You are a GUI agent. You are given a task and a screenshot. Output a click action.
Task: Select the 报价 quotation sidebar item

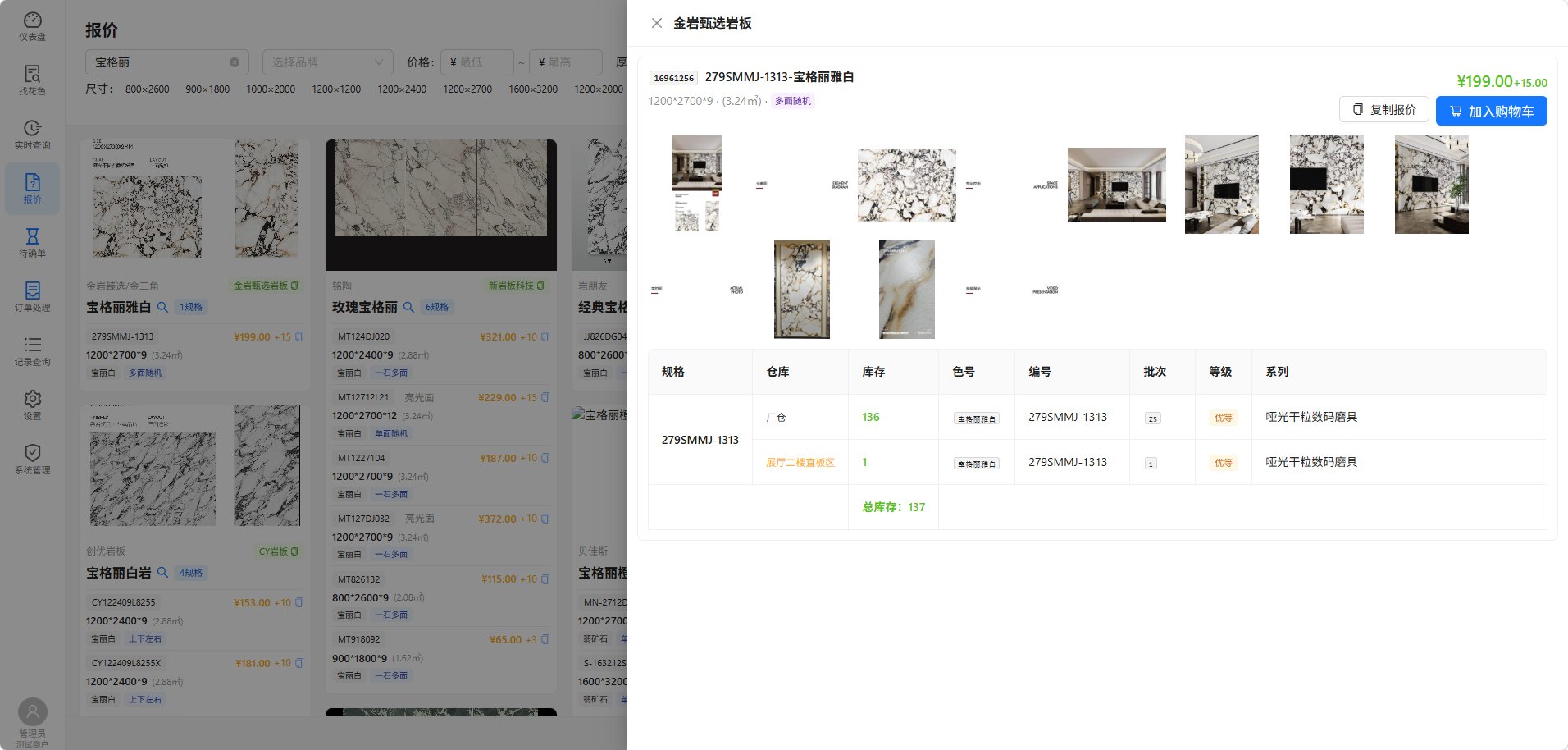(x=32, y=189)
